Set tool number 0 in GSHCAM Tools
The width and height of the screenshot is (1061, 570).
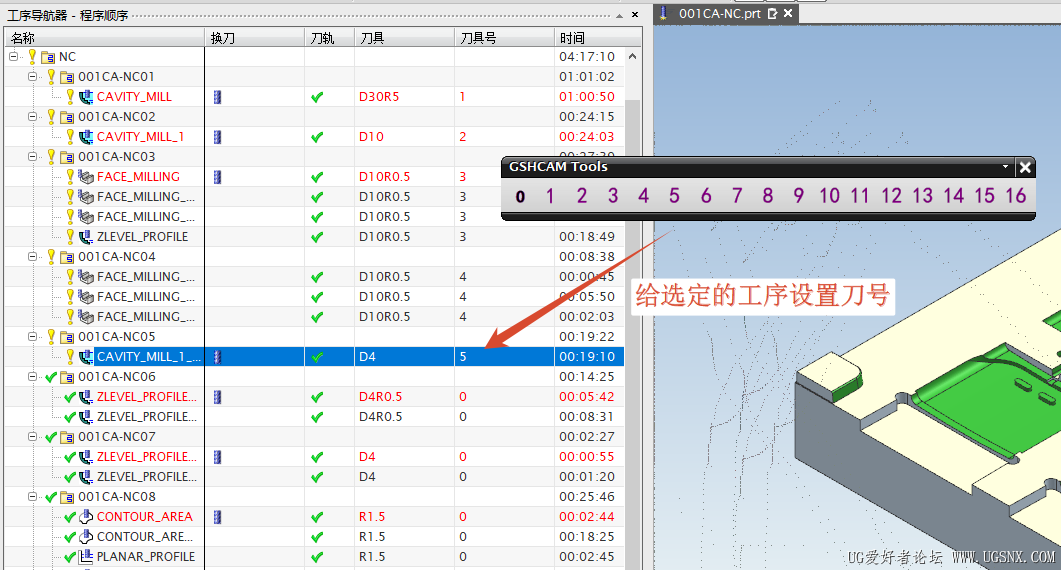(520, 196)
